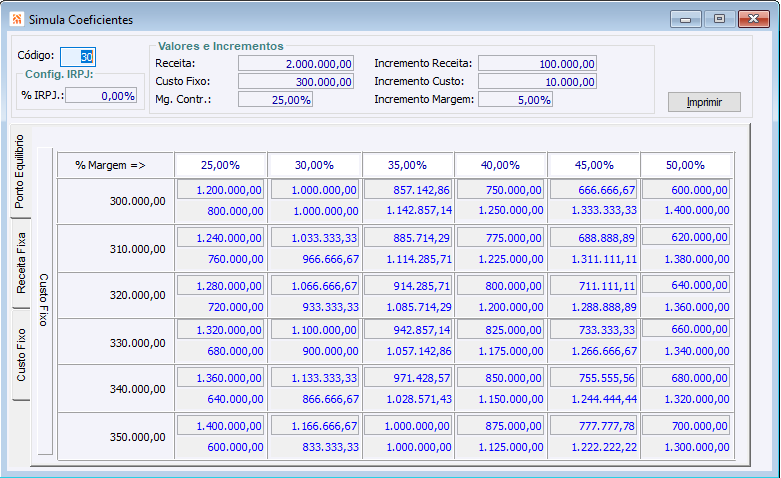Click the value 875.000,00
781x478 pixels.
click(x=500, y=426)
